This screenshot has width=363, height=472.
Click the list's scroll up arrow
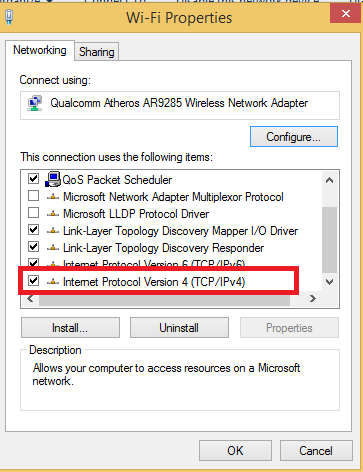pyautogui.click(x=329, y=180)
